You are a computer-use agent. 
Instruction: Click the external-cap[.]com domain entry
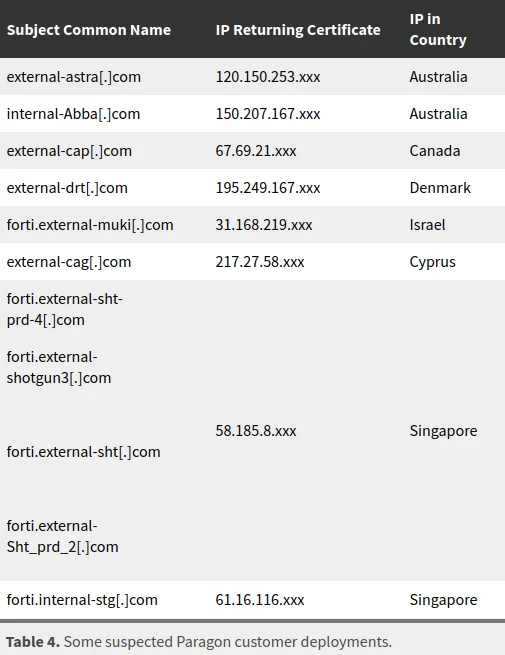69,151
